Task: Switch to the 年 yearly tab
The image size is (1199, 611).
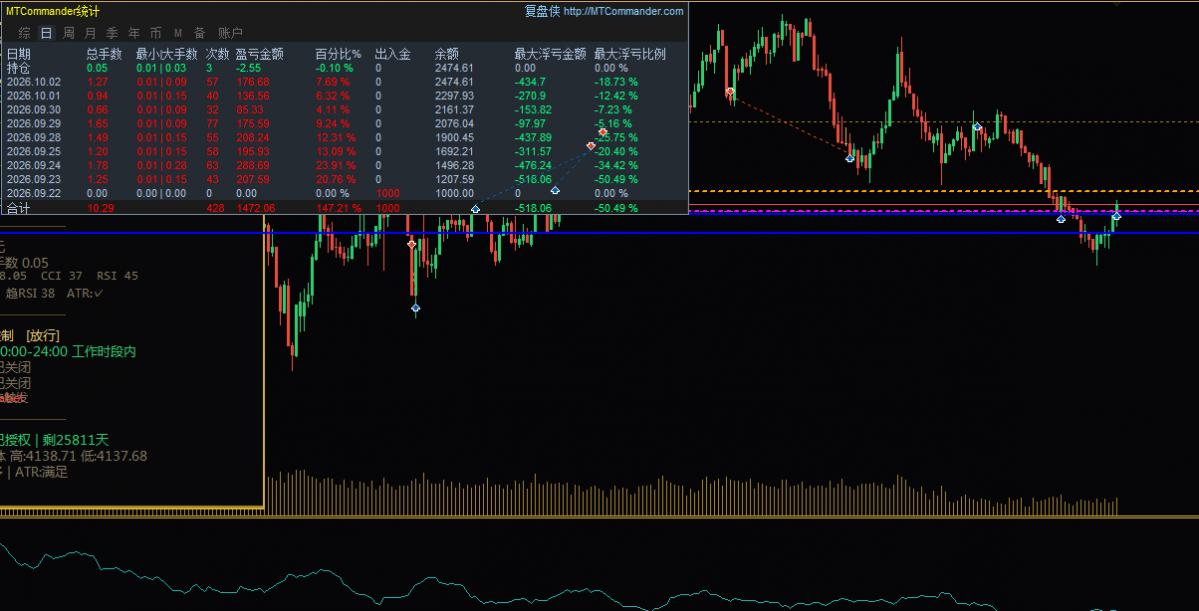Action: (134, 33)
